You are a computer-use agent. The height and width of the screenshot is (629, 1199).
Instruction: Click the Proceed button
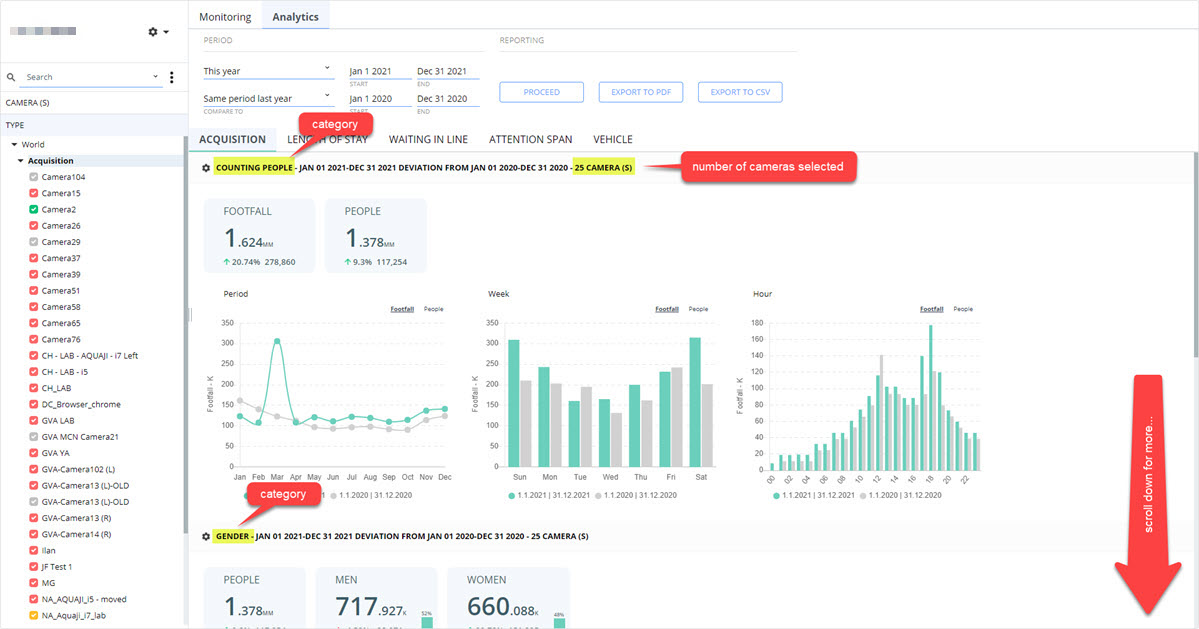pyautogui.click(x=541, y=92)
